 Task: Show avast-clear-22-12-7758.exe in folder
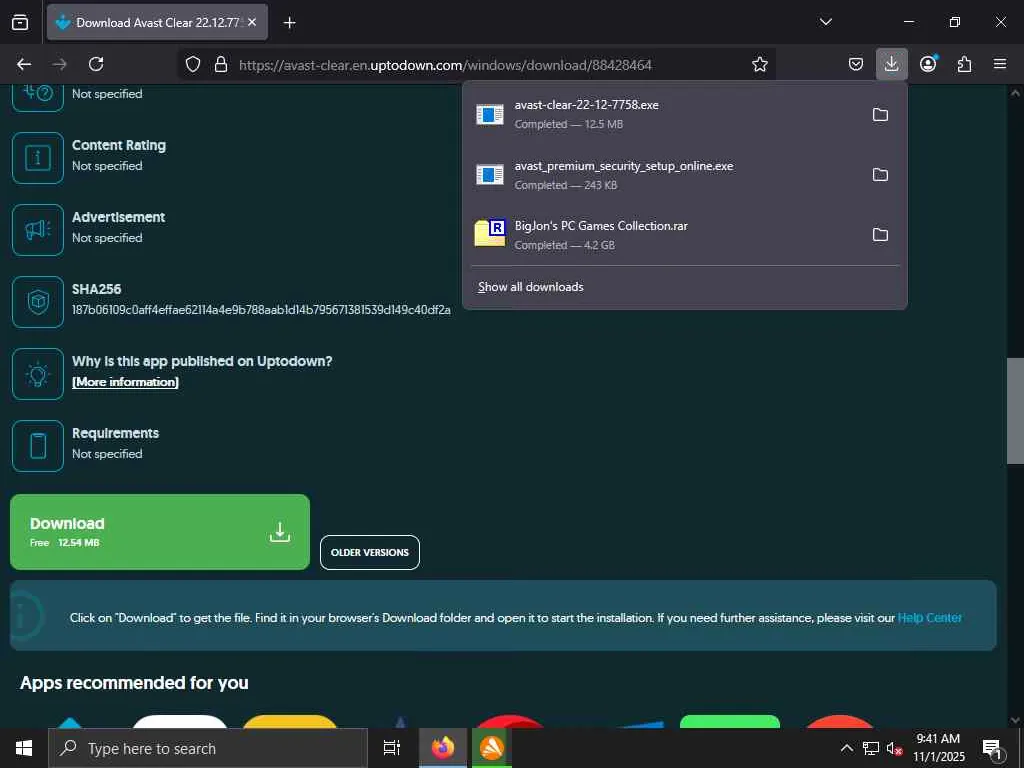point(880,114)
